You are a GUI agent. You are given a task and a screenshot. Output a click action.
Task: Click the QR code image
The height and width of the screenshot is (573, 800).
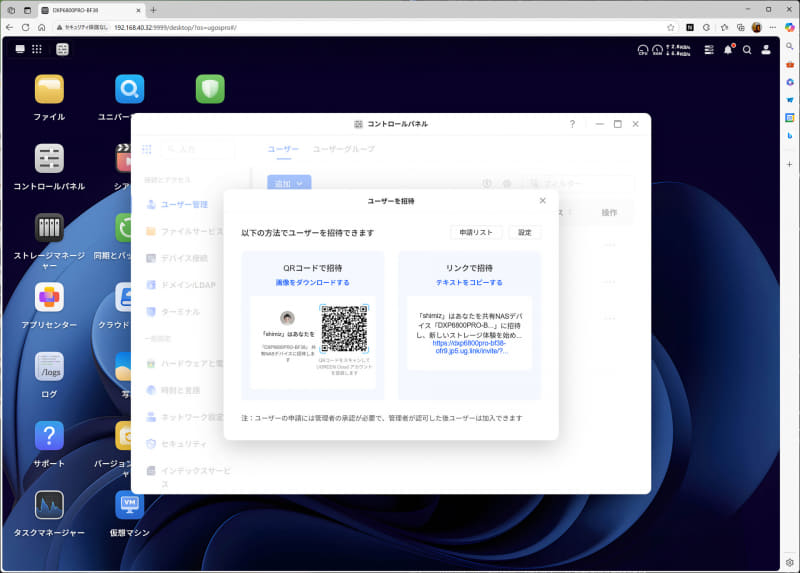tap(344, 329)
